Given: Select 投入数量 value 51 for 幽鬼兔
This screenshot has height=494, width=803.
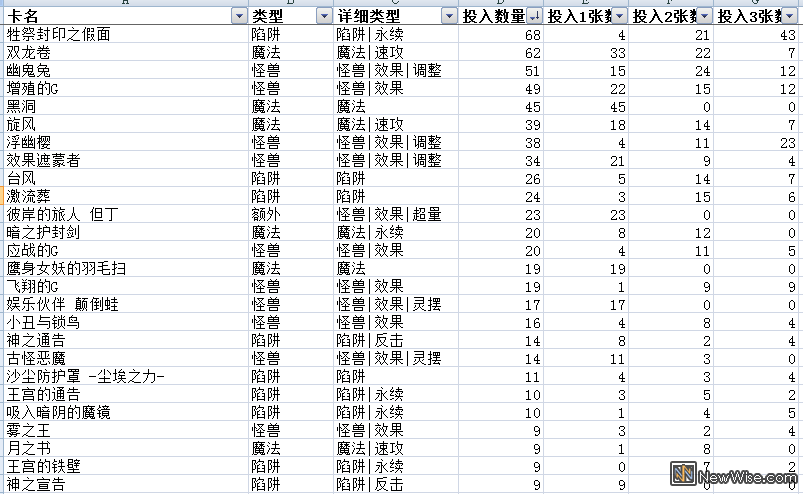Looking at the screenshot, I should 500,70.
